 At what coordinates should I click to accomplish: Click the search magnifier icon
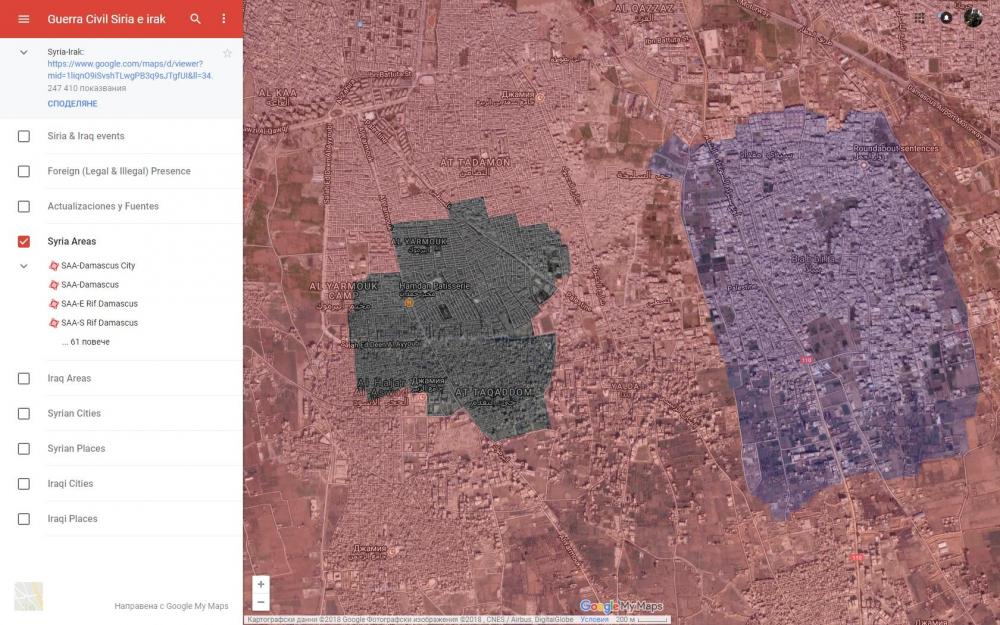coord(196,19)
